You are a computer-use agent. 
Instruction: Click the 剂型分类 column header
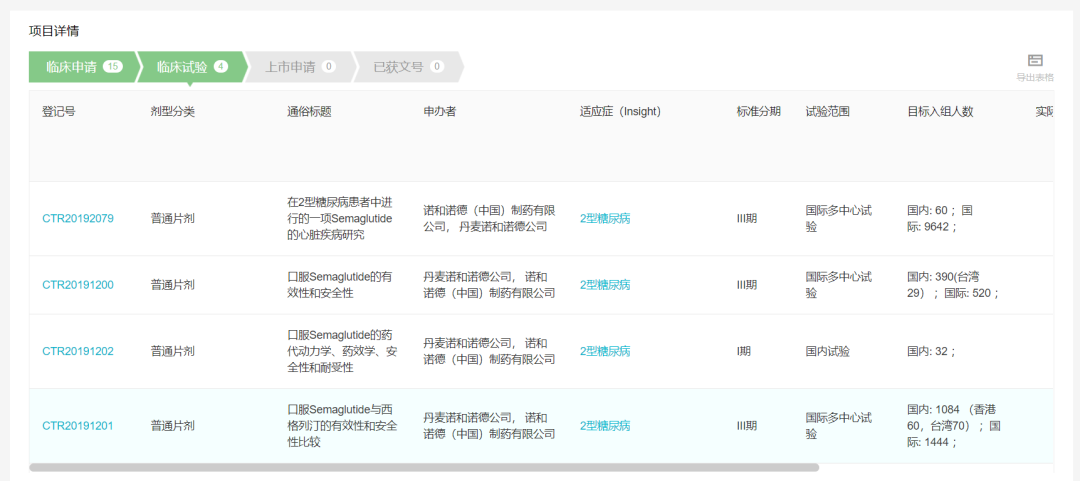[x=173, y=112]
